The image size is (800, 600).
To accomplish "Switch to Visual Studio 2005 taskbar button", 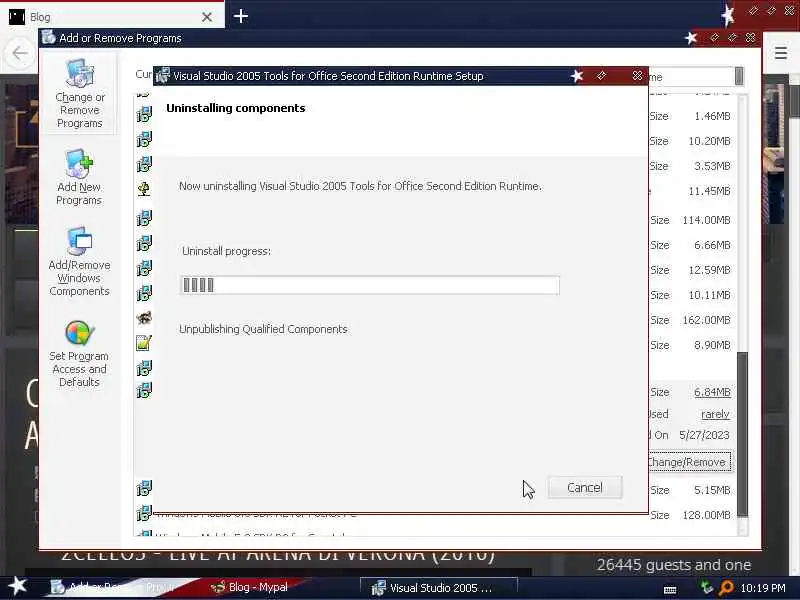I will [439, 587].
